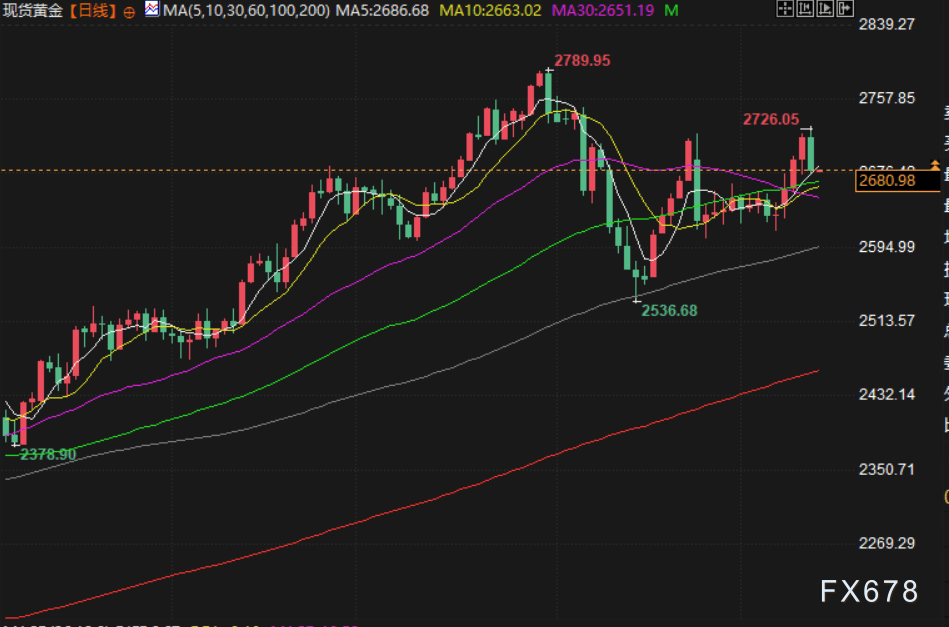Click the 2757.85 price axis level

887,98
